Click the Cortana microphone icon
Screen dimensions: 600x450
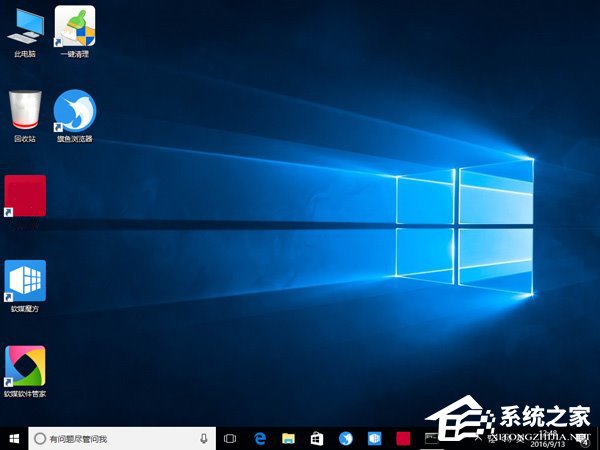click(204, 439)
